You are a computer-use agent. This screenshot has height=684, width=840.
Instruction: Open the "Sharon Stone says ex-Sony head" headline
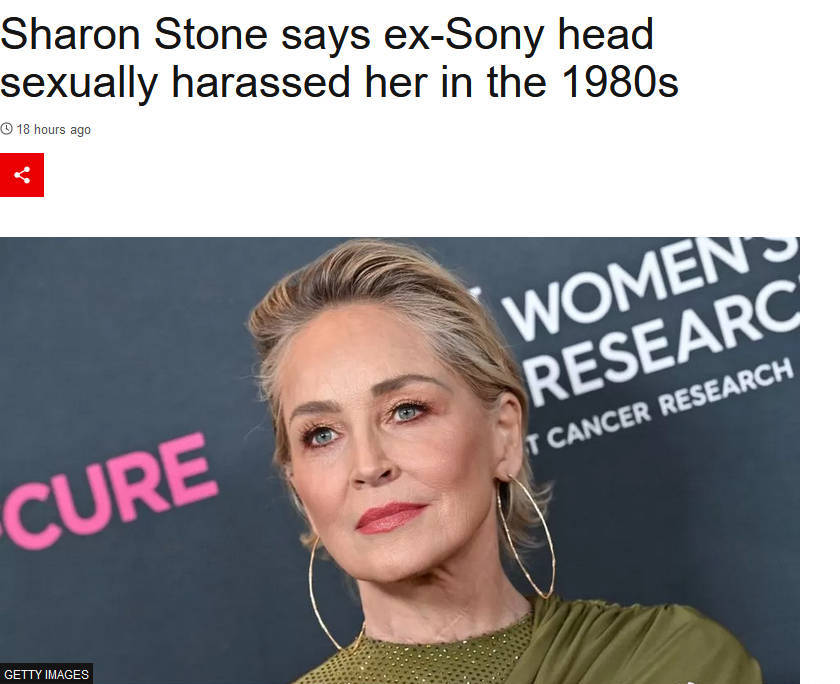(327, 35)
